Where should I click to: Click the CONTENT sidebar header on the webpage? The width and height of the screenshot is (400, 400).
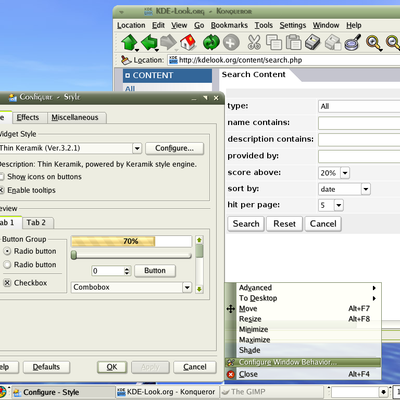(x=167, y=76)
